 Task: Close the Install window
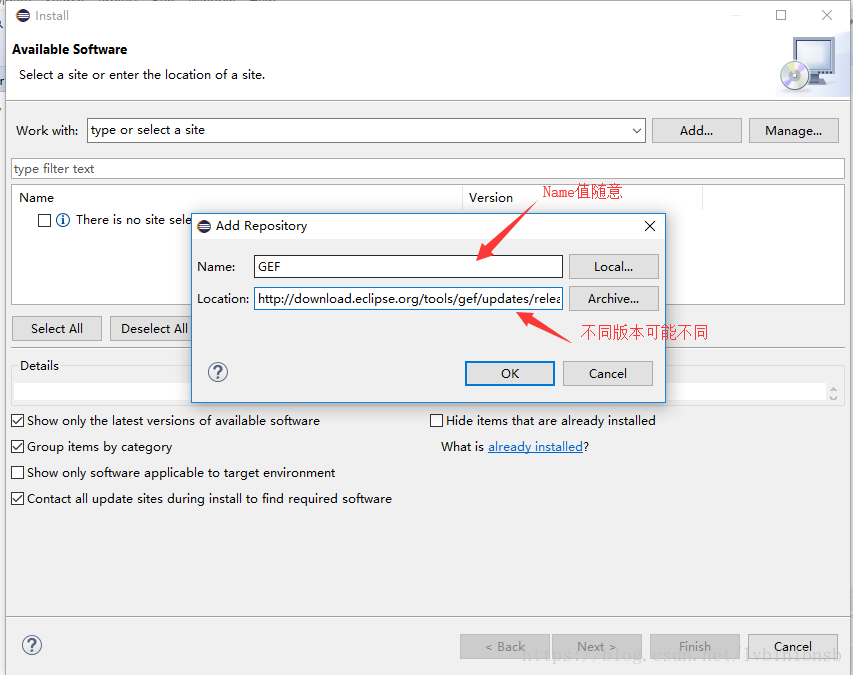click(x=826, y=15)
